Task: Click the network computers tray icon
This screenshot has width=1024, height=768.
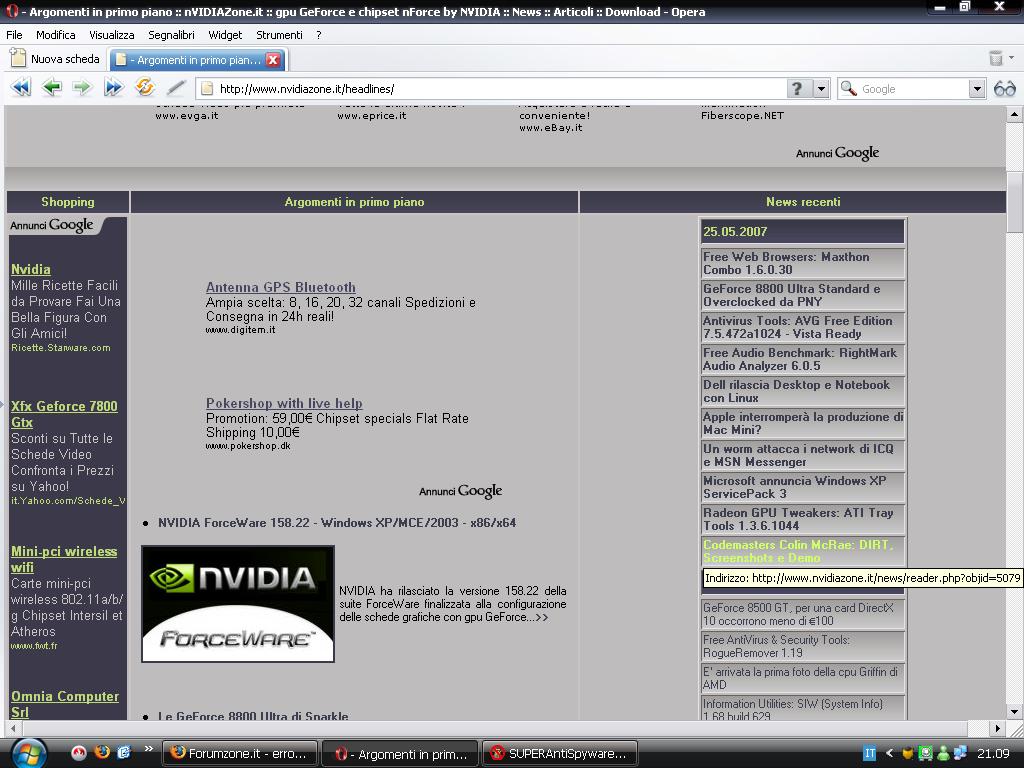Action: (x=960, y=754)
